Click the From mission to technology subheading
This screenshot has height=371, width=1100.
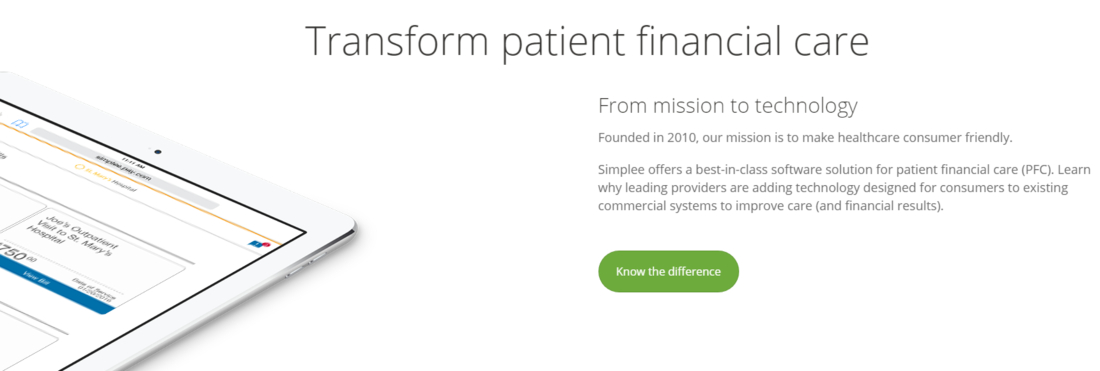click(727, 106)
